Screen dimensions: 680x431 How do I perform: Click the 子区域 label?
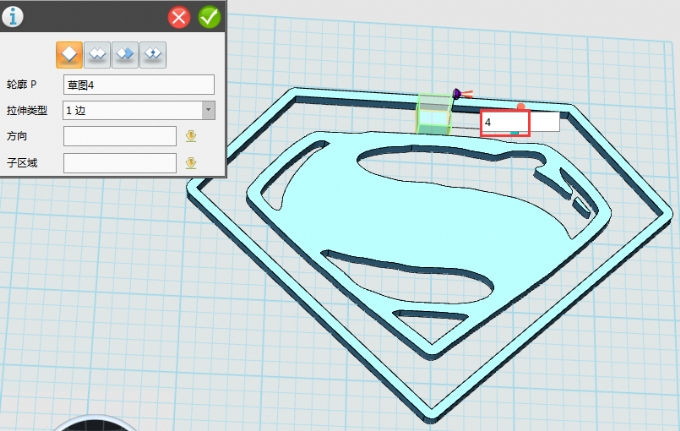(22, 163)
